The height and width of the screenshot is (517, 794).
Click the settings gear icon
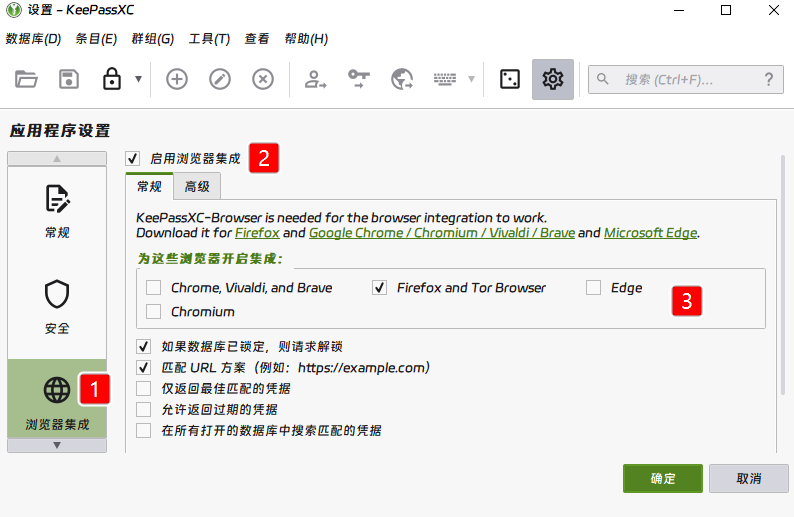coord(552,79)
